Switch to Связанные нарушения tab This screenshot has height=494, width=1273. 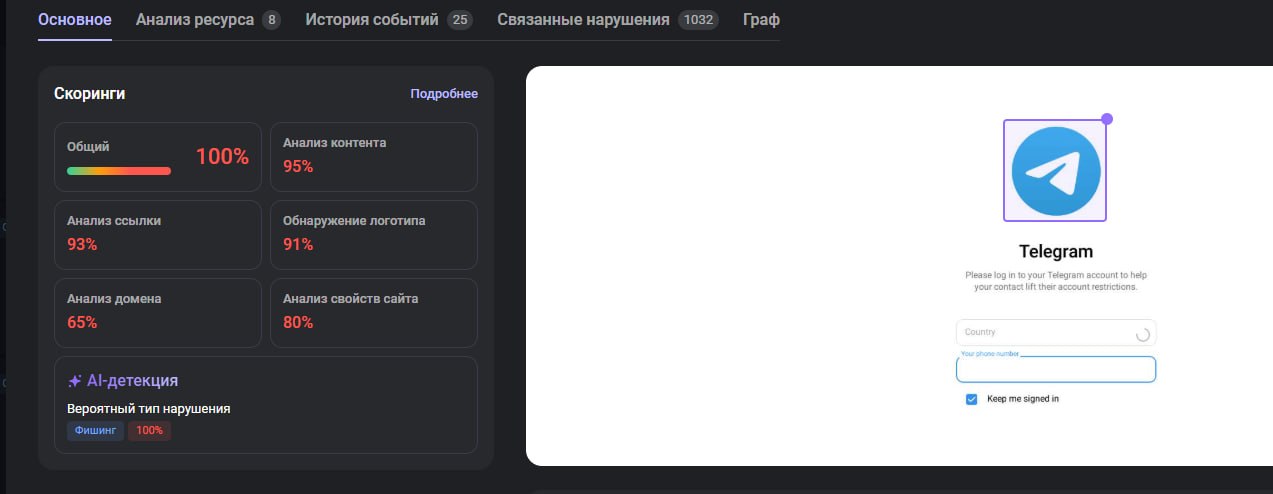[x=608, y=20]
